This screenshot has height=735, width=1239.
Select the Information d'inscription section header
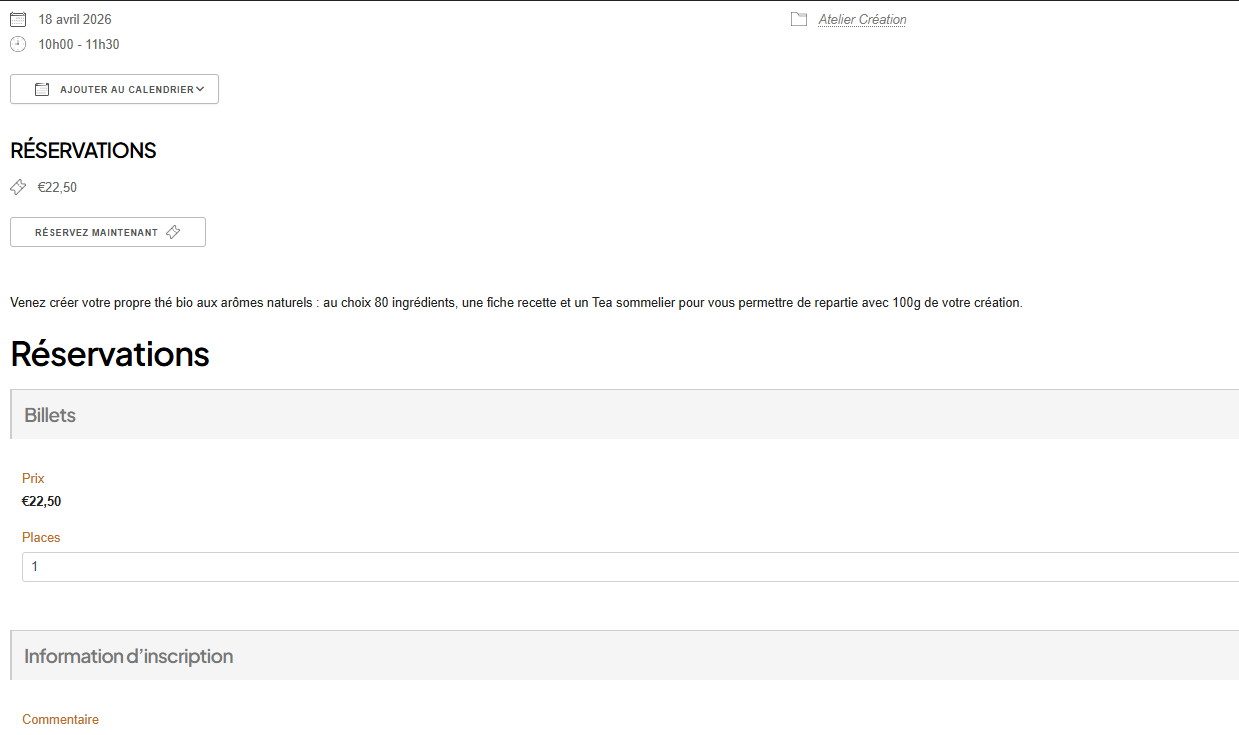coord(128,656)
